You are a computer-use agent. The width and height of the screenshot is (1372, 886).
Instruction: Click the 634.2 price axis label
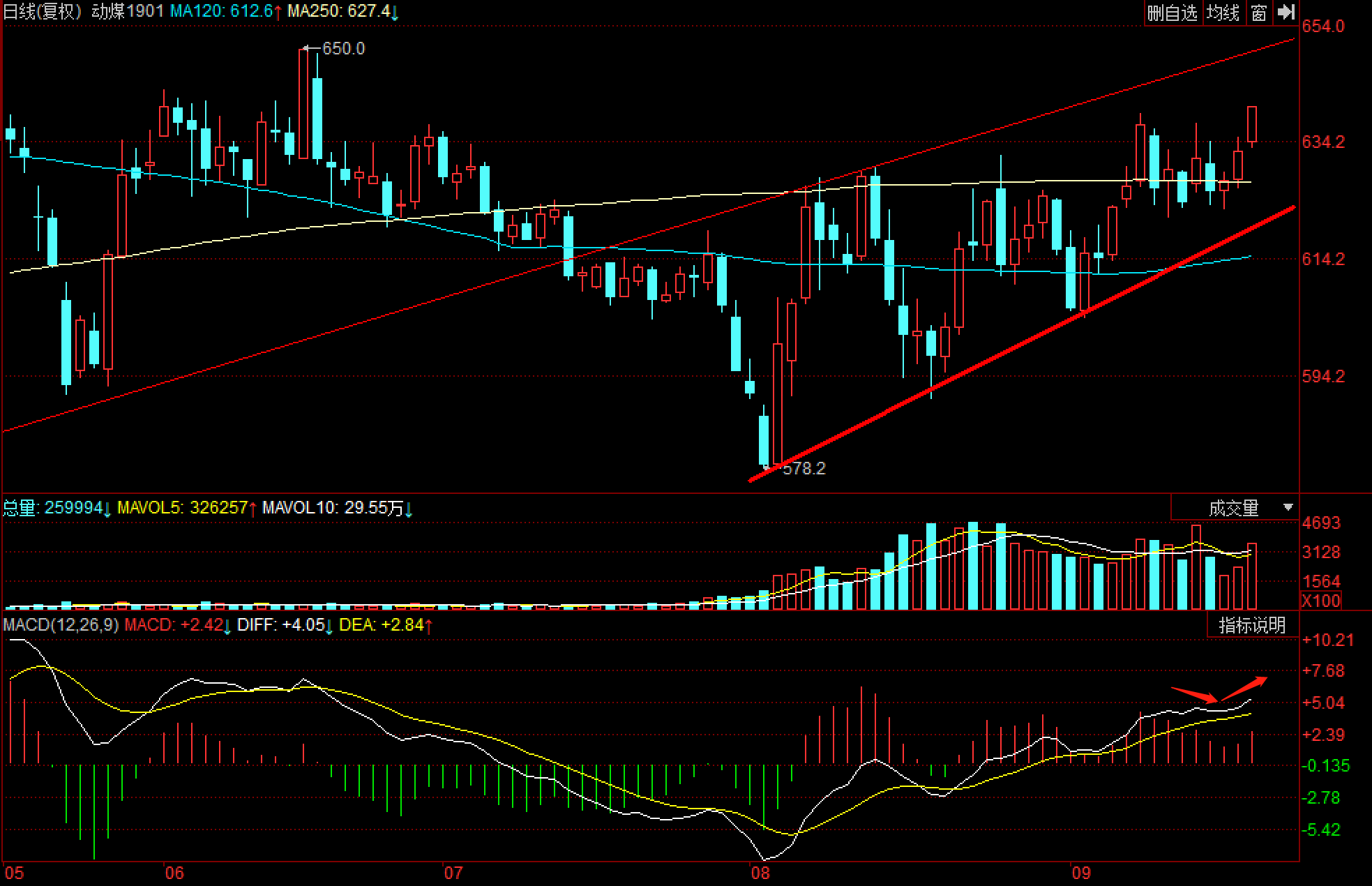(1323, 142)
